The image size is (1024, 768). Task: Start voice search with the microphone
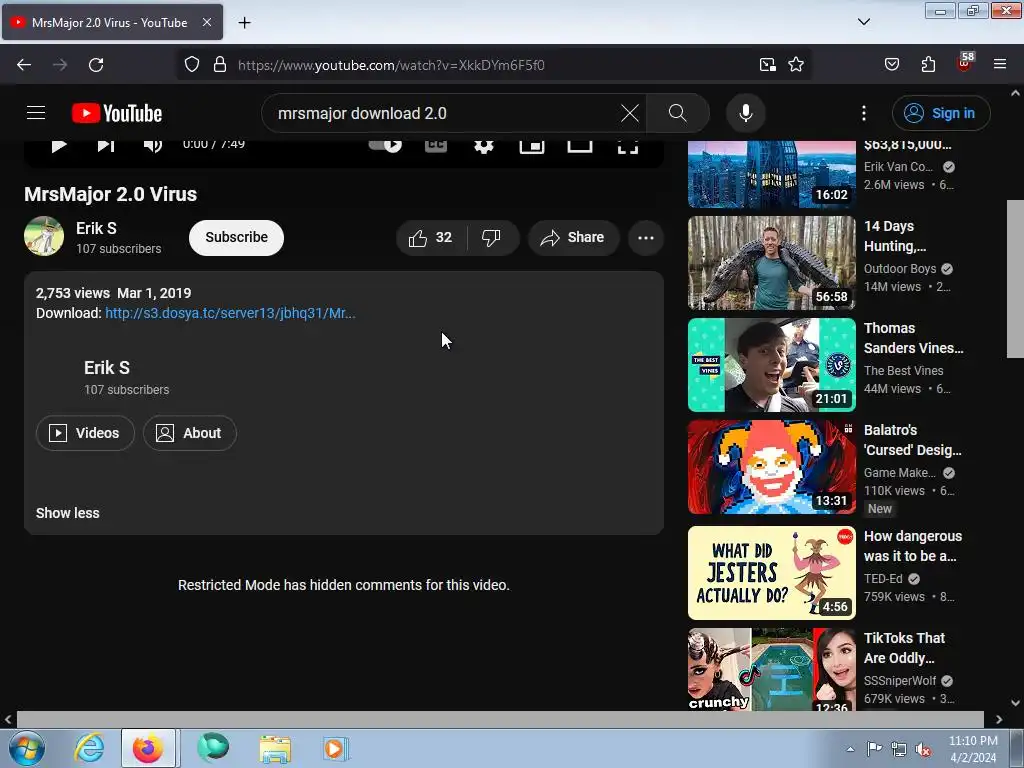coord(746,113)
